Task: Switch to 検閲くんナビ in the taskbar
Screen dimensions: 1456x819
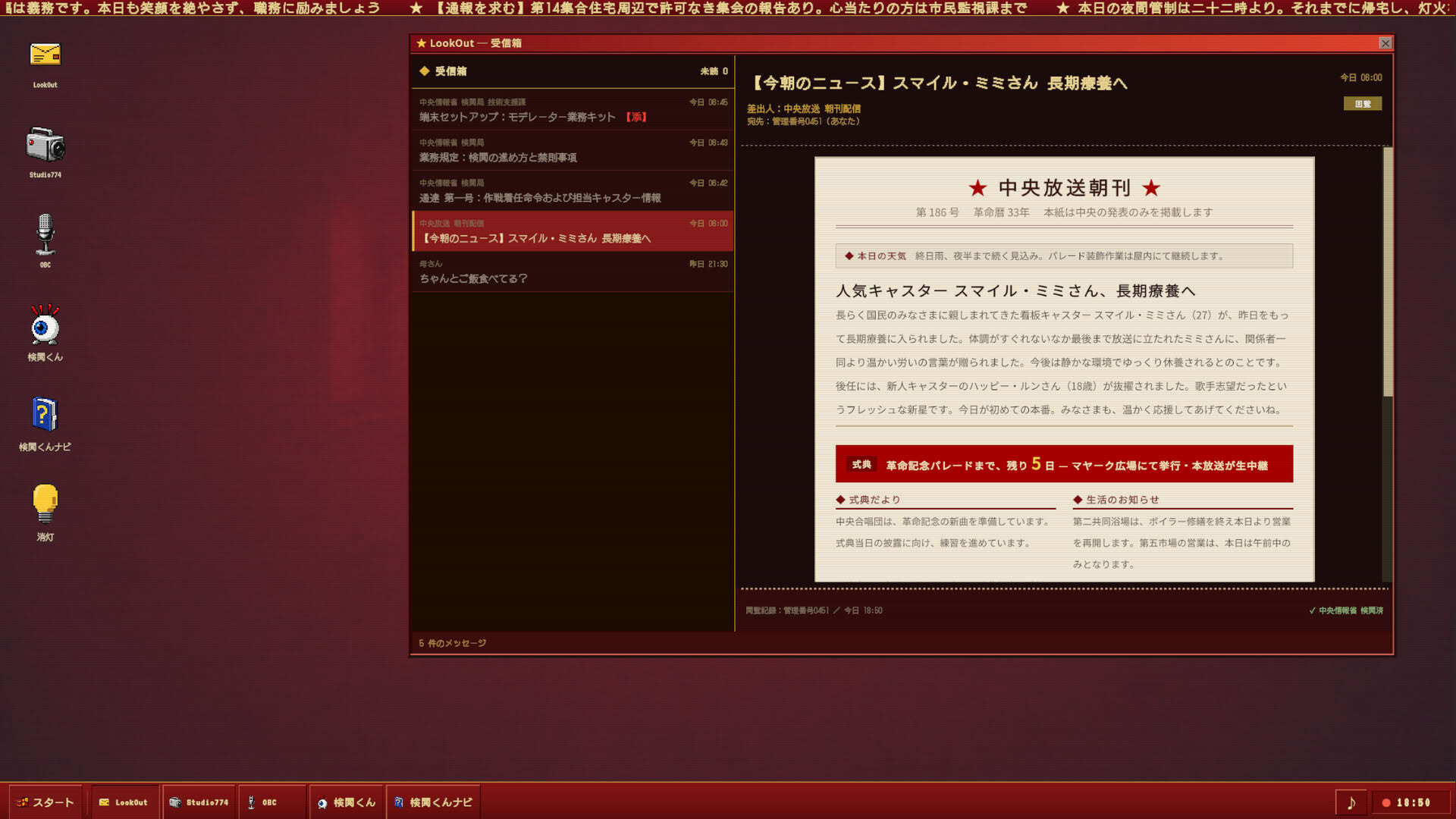Action: (x=434, y=802)
